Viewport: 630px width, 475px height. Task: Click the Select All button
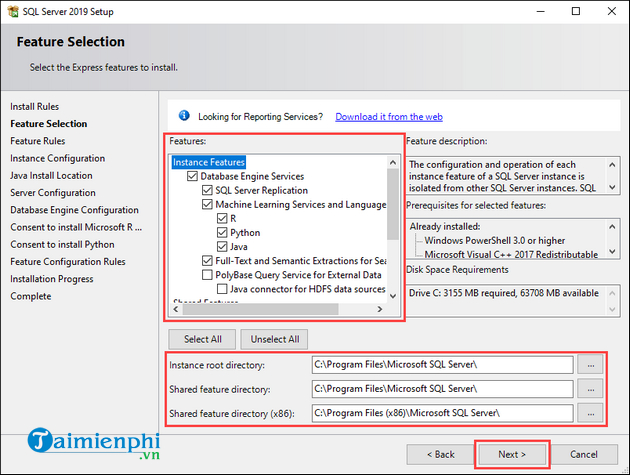point(202,339)
